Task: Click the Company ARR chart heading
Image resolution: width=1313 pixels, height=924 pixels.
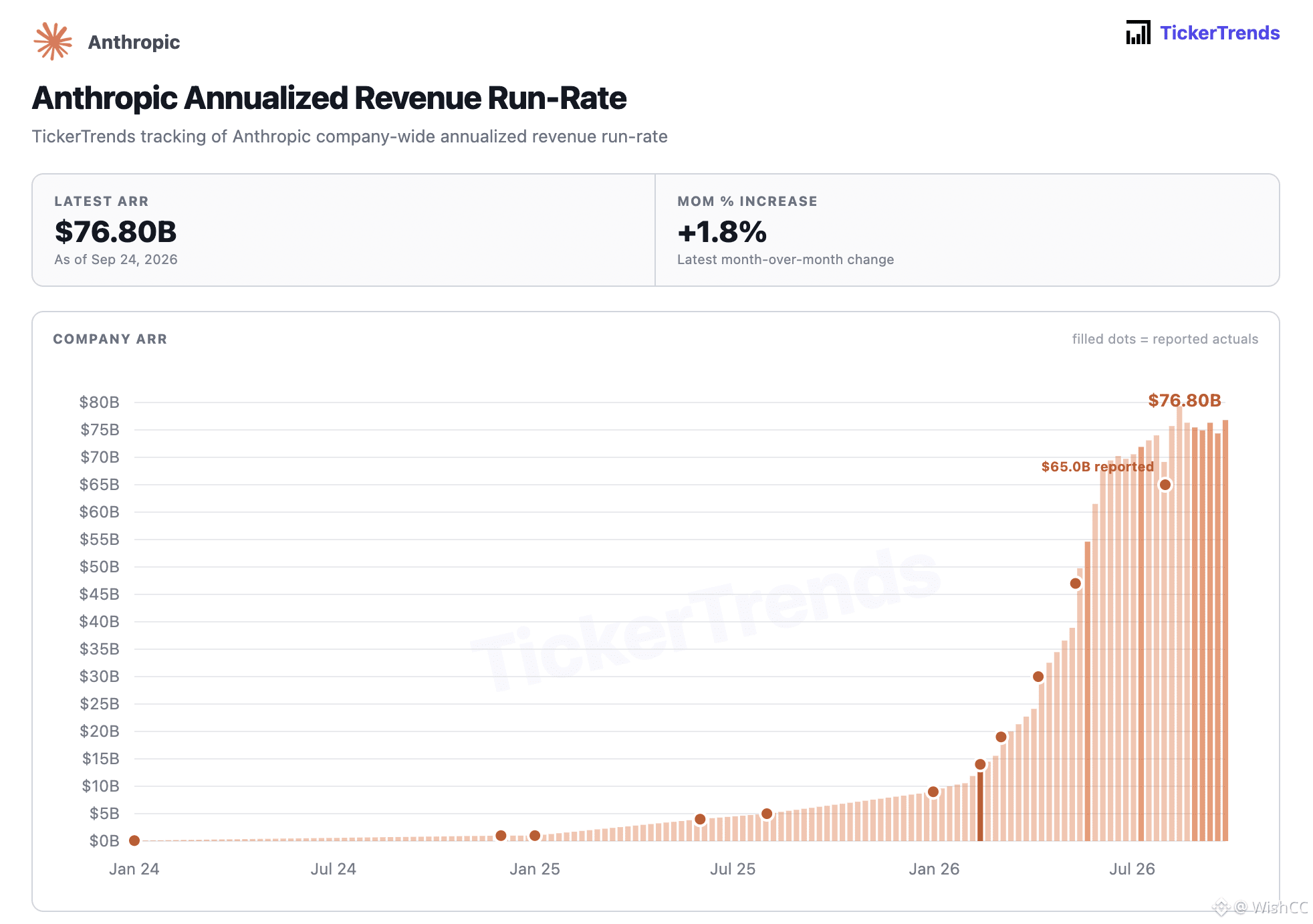Action: (x=110, y=339)
